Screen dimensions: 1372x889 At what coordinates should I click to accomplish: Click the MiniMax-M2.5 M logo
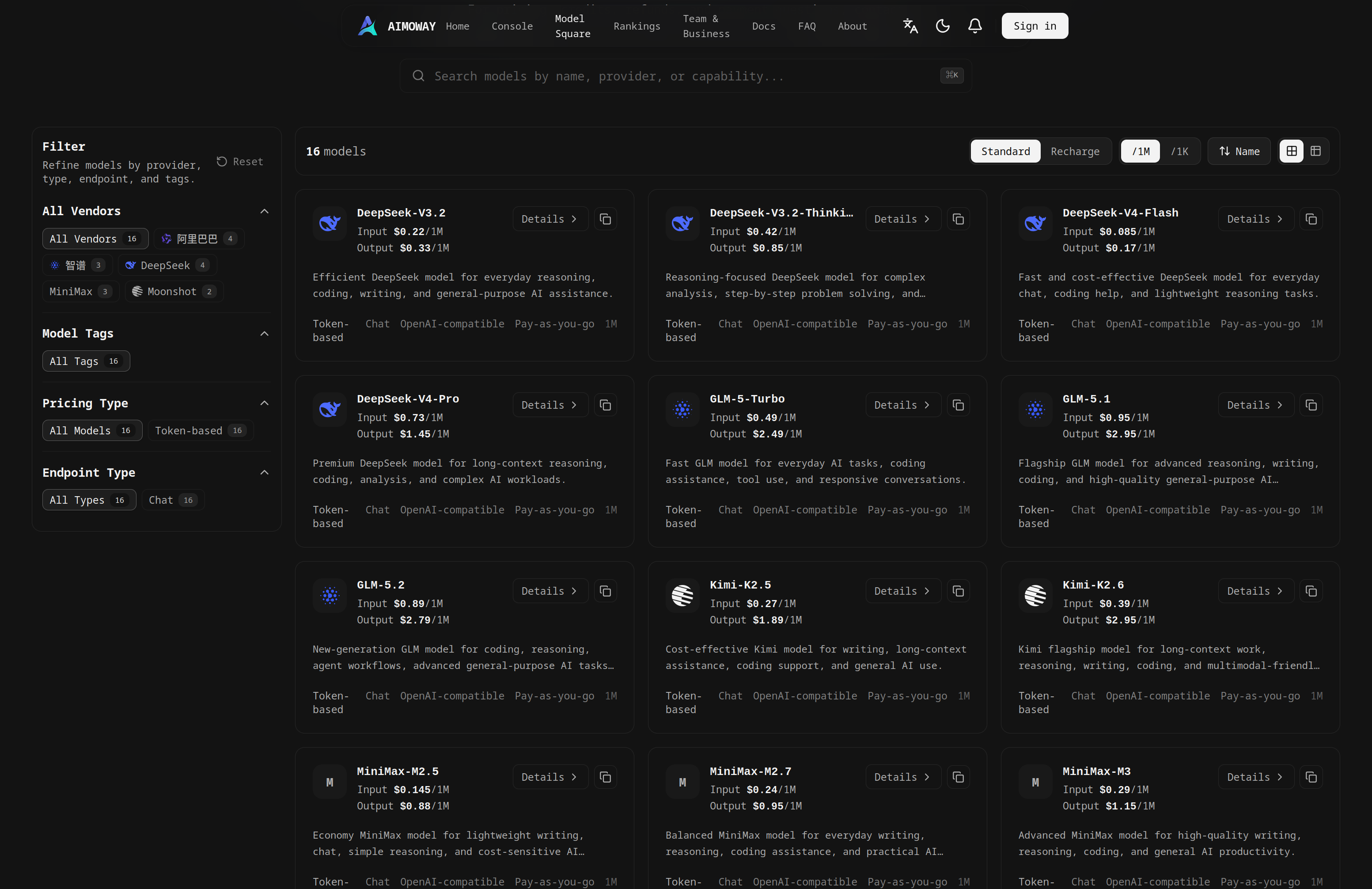[330, 782]
